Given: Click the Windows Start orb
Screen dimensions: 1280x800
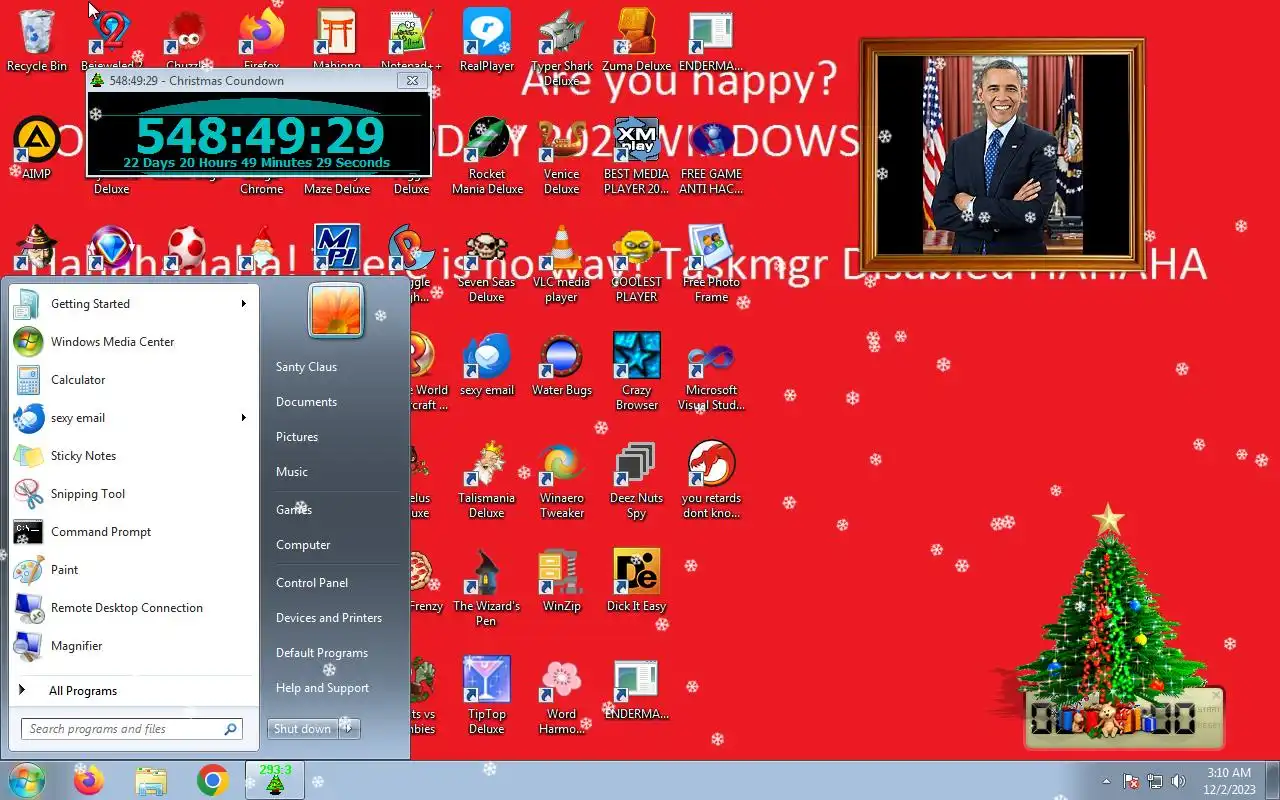Looking at the screenshot, I should pos(26,780).
